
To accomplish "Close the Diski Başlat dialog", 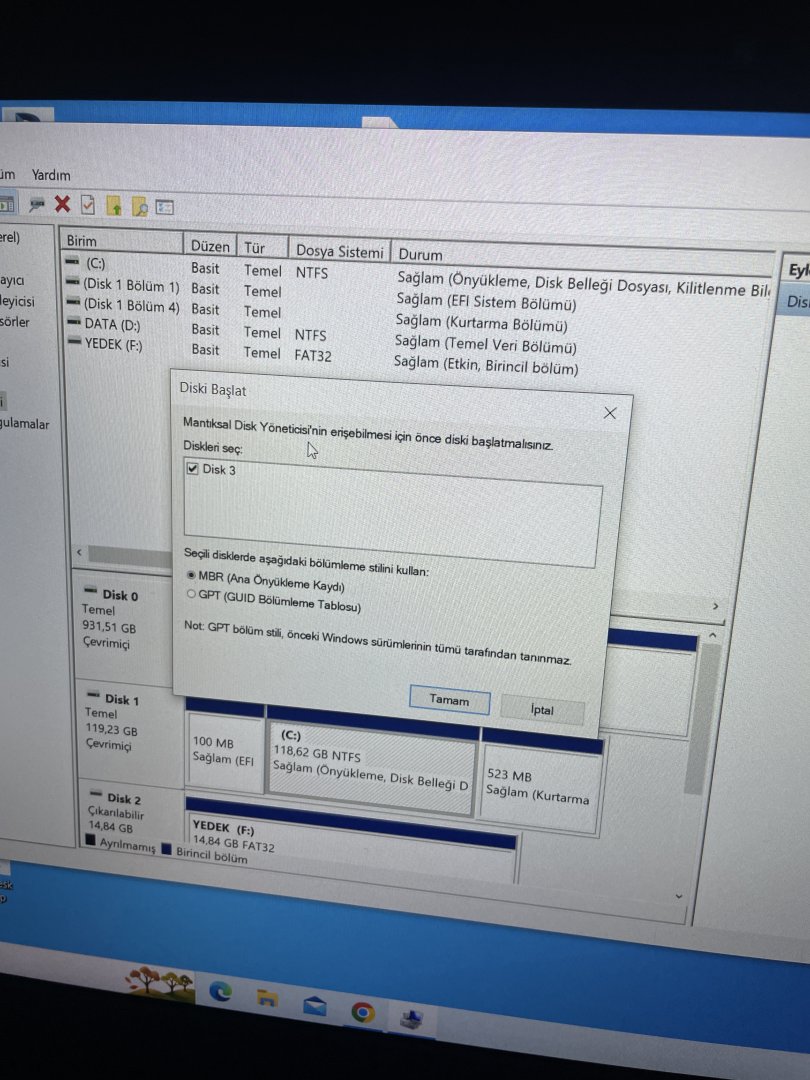I will pyautogui.click(x=610, y=413).
